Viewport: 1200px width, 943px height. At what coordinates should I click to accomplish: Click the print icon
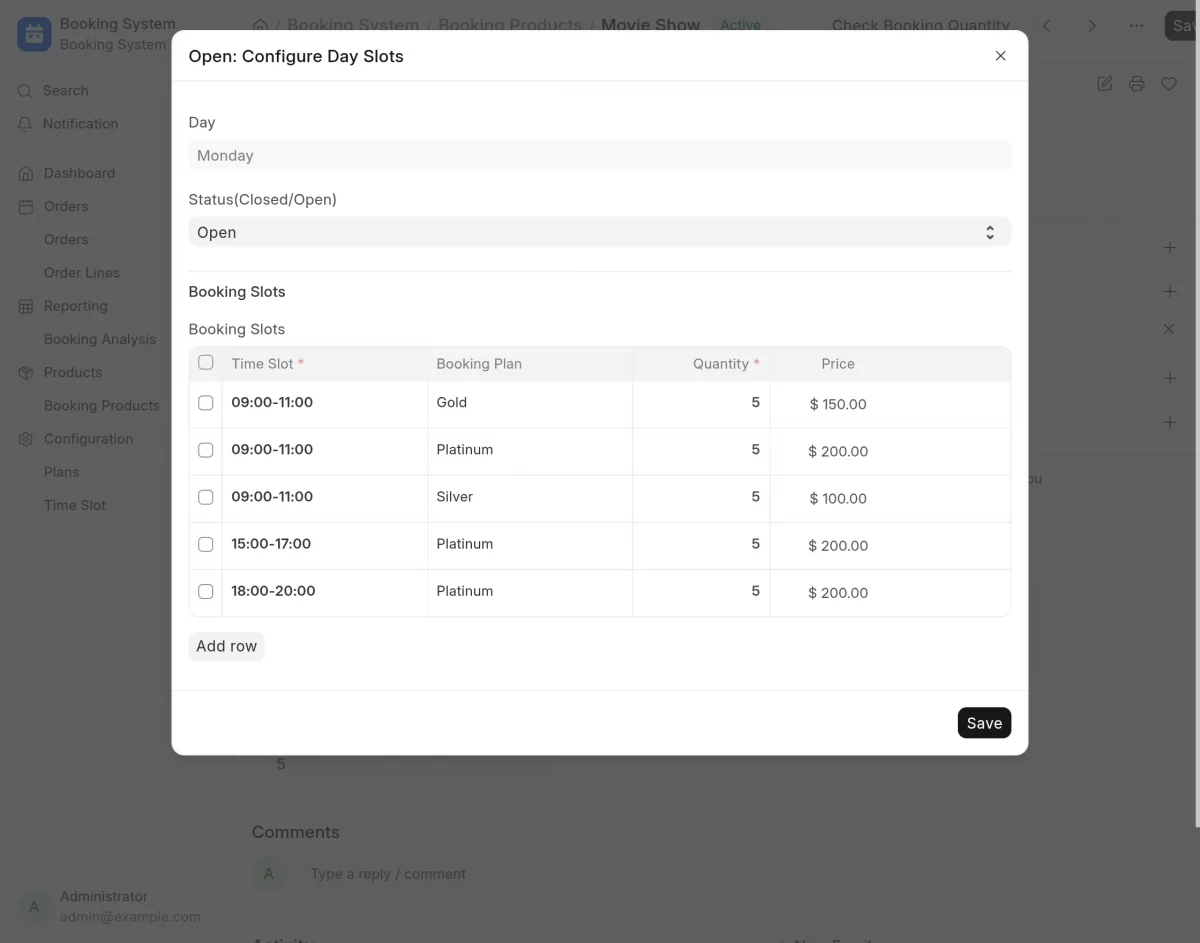[1137, 84]
